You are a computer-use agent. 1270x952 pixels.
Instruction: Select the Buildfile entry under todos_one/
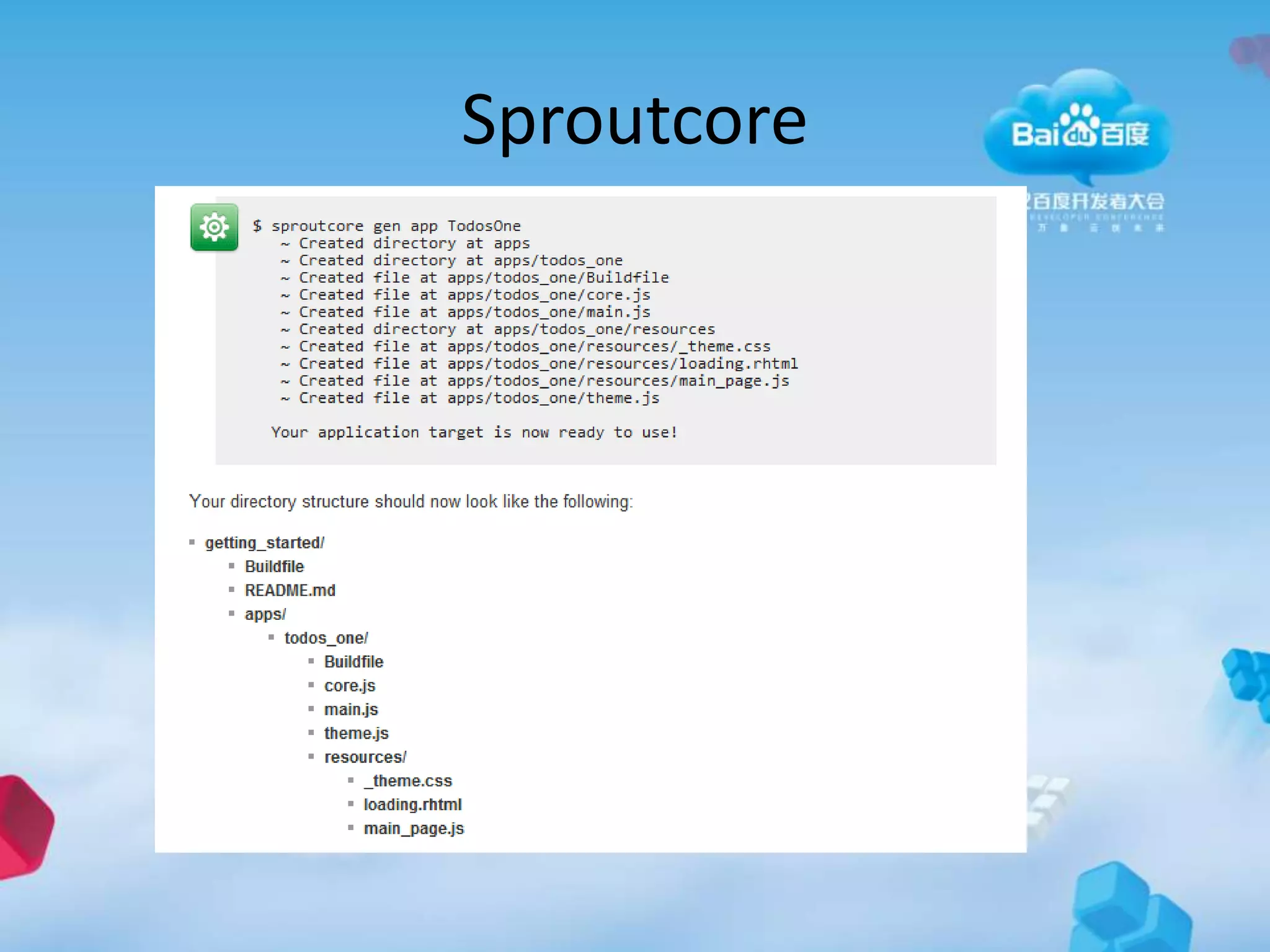tap(354, 662)
